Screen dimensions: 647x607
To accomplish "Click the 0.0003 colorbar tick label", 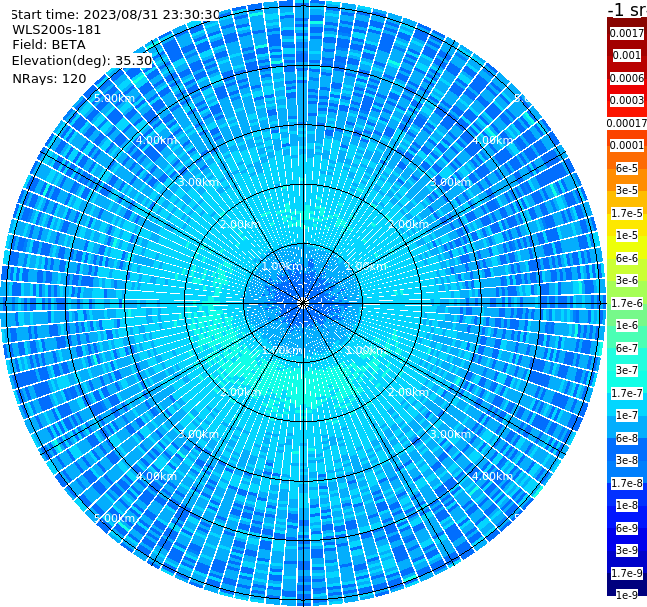I will [627, 100].
